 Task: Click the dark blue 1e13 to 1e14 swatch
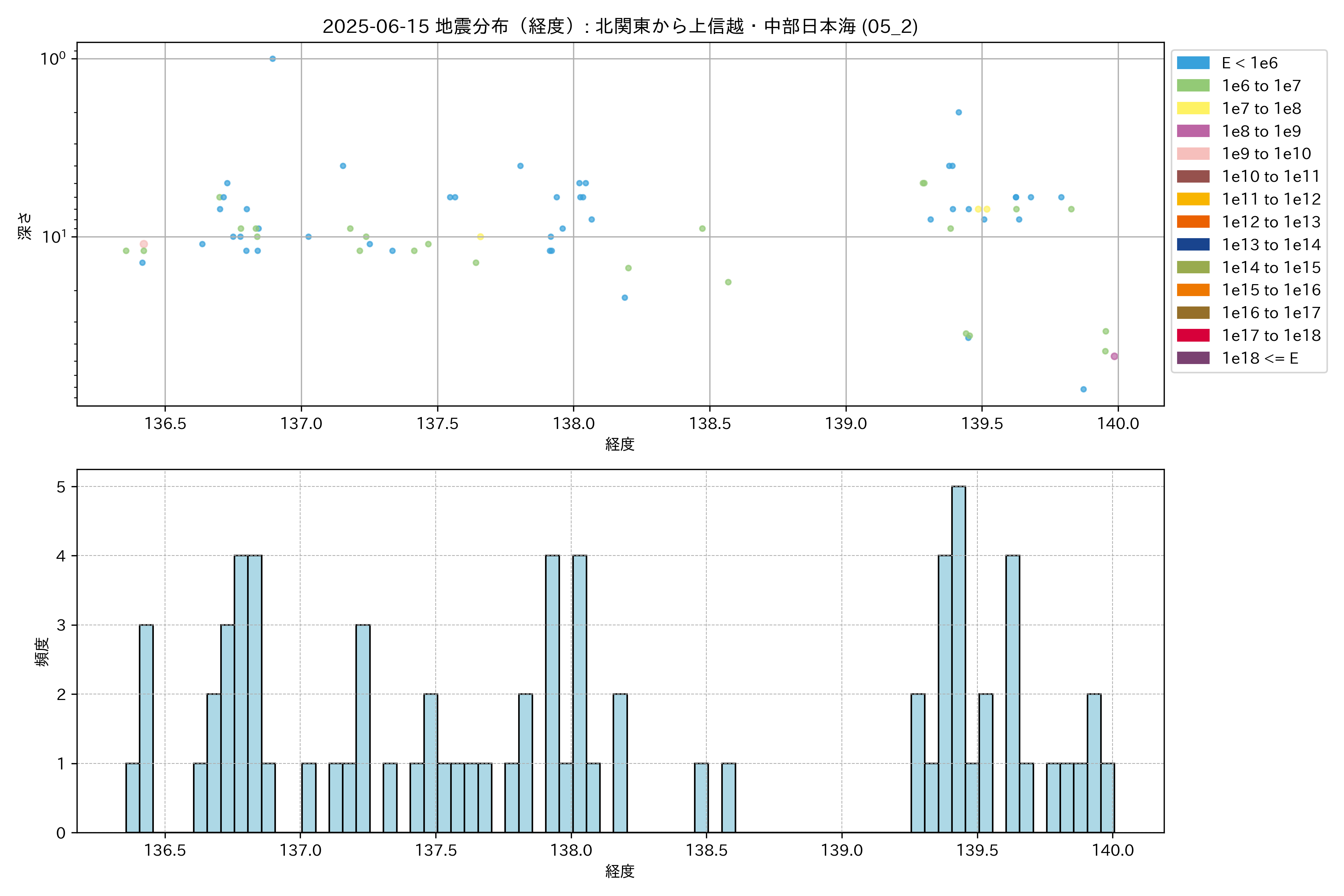1192,245
